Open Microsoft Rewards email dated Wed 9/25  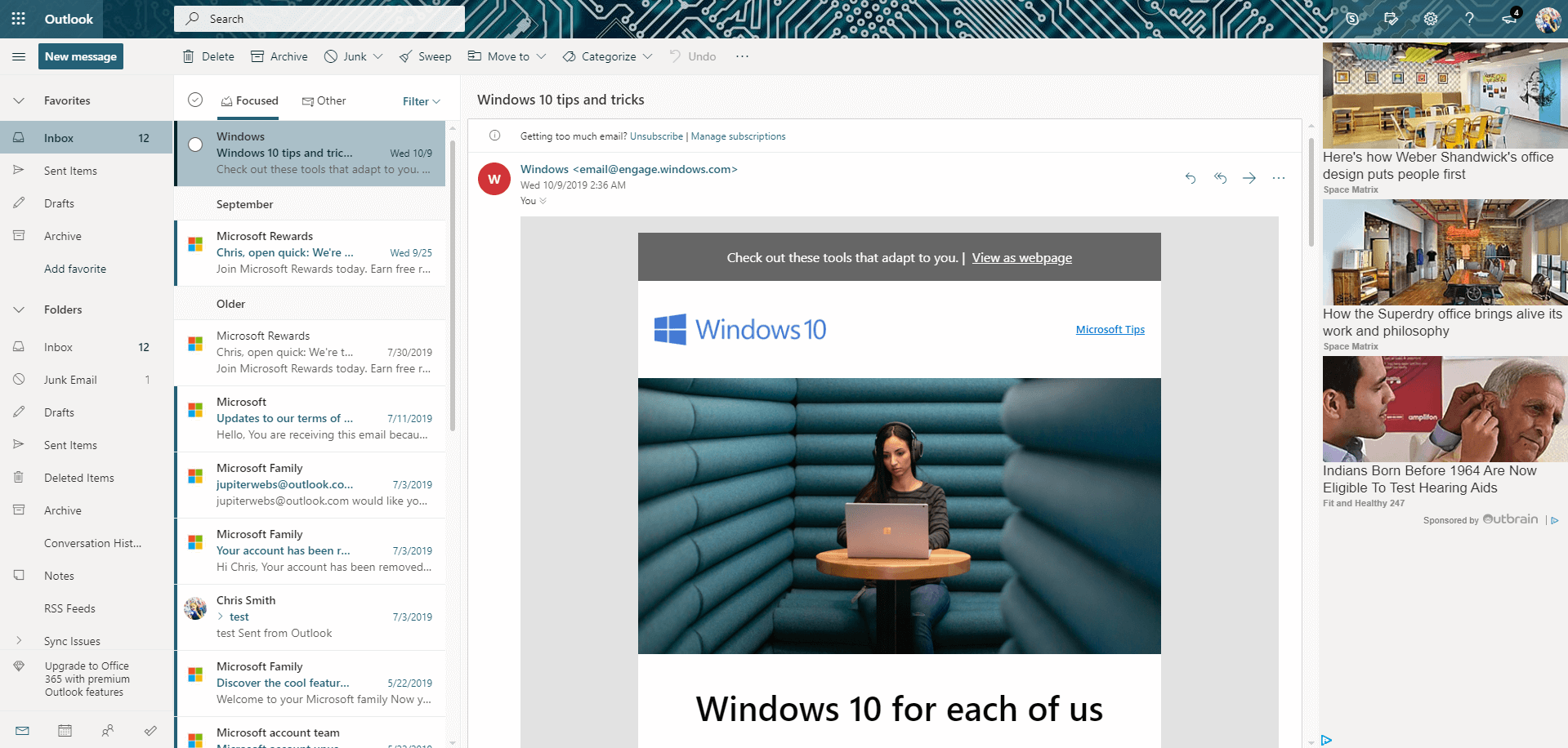pyautogui.click(x=310, y=252)
